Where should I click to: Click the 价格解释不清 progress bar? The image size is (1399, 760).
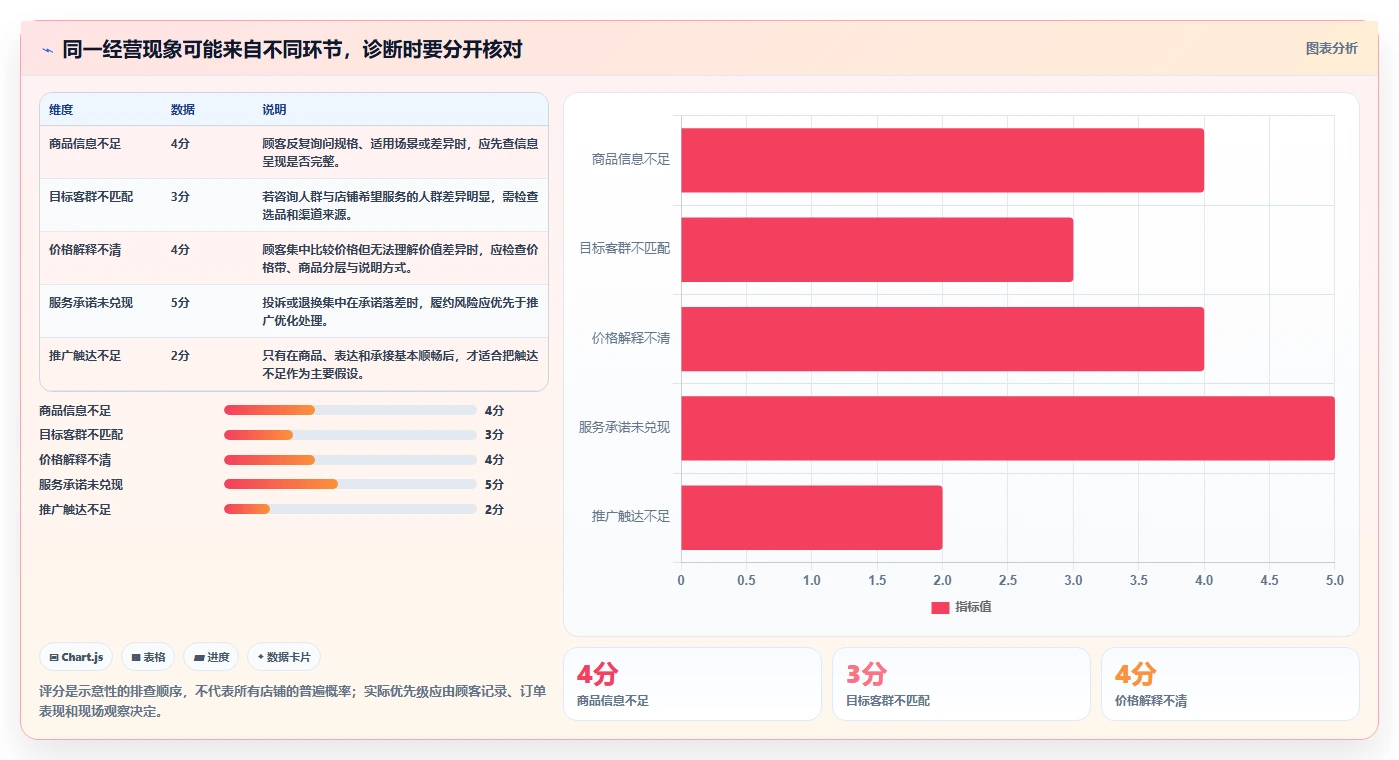350,460
